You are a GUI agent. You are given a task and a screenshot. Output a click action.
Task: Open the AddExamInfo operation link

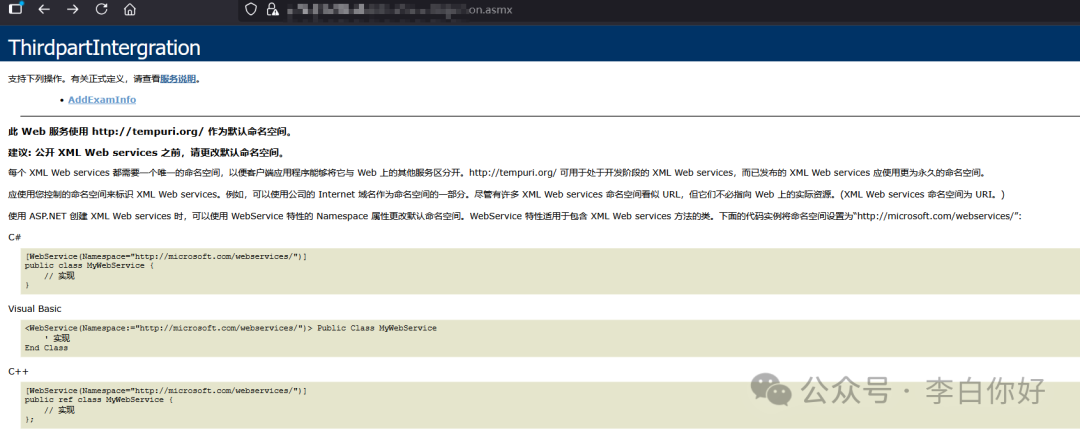pos(102,100)
